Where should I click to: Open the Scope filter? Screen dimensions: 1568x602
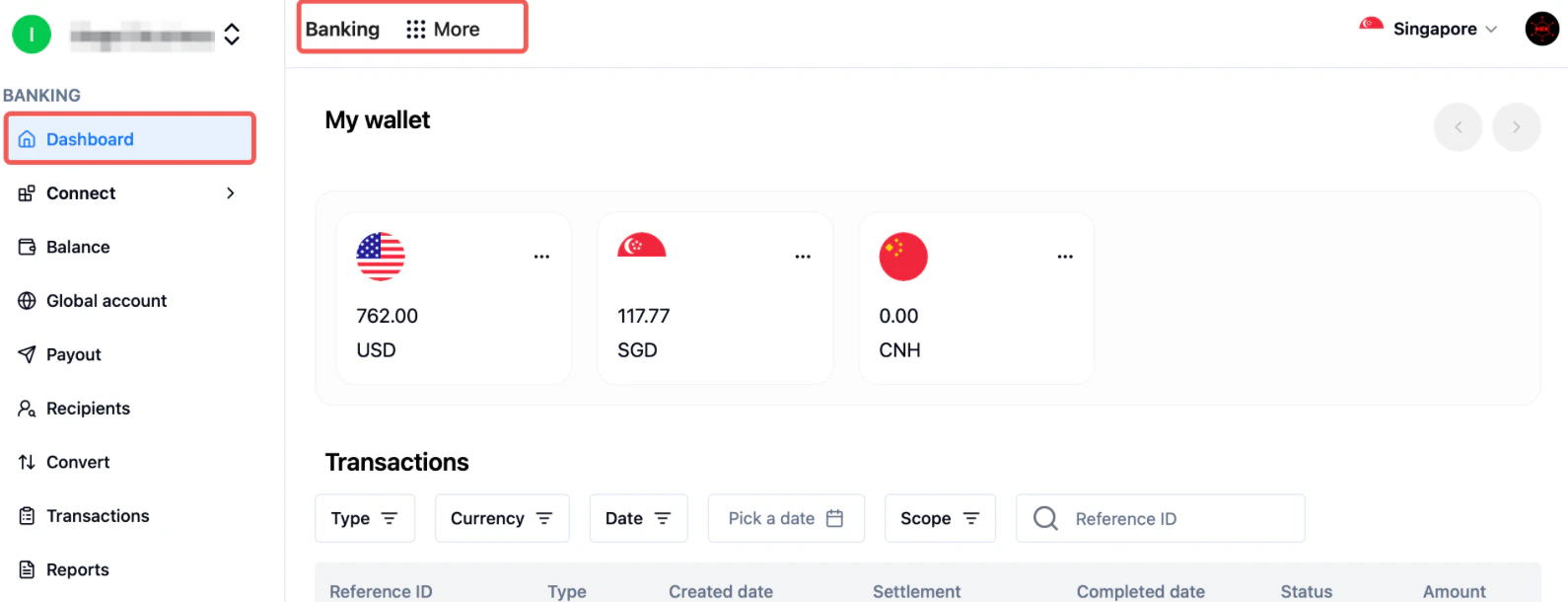pos(940,518)
